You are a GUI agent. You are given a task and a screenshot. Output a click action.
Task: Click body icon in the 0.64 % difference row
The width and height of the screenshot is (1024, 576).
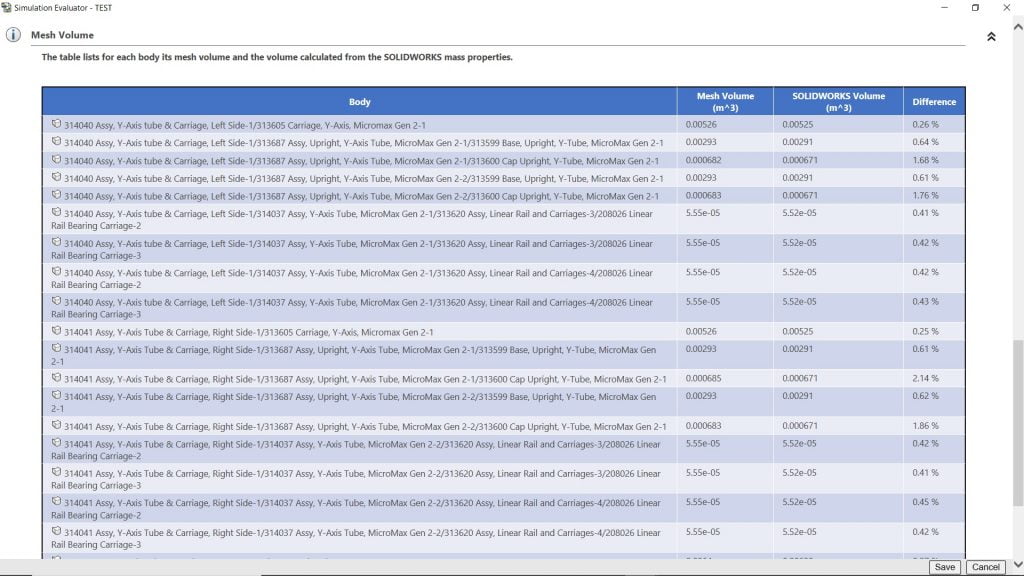tap(56, 142)
